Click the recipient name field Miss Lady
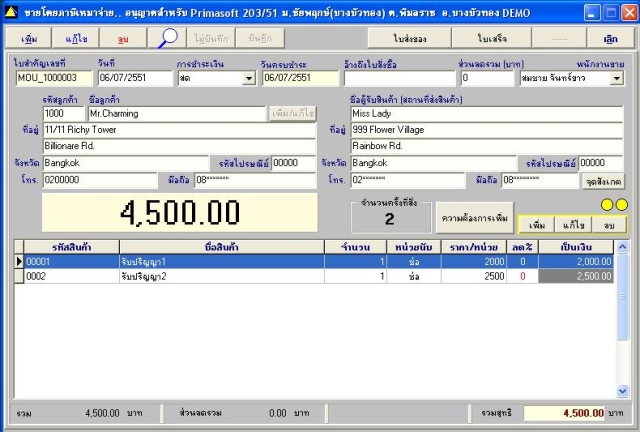 pyautogui.click(x=487, y=114)
